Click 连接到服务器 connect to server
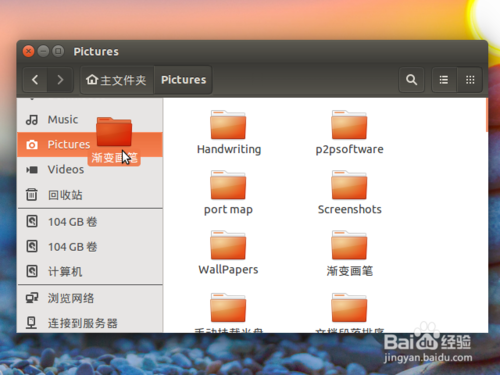500x375 pixels. tap(90, 323)
